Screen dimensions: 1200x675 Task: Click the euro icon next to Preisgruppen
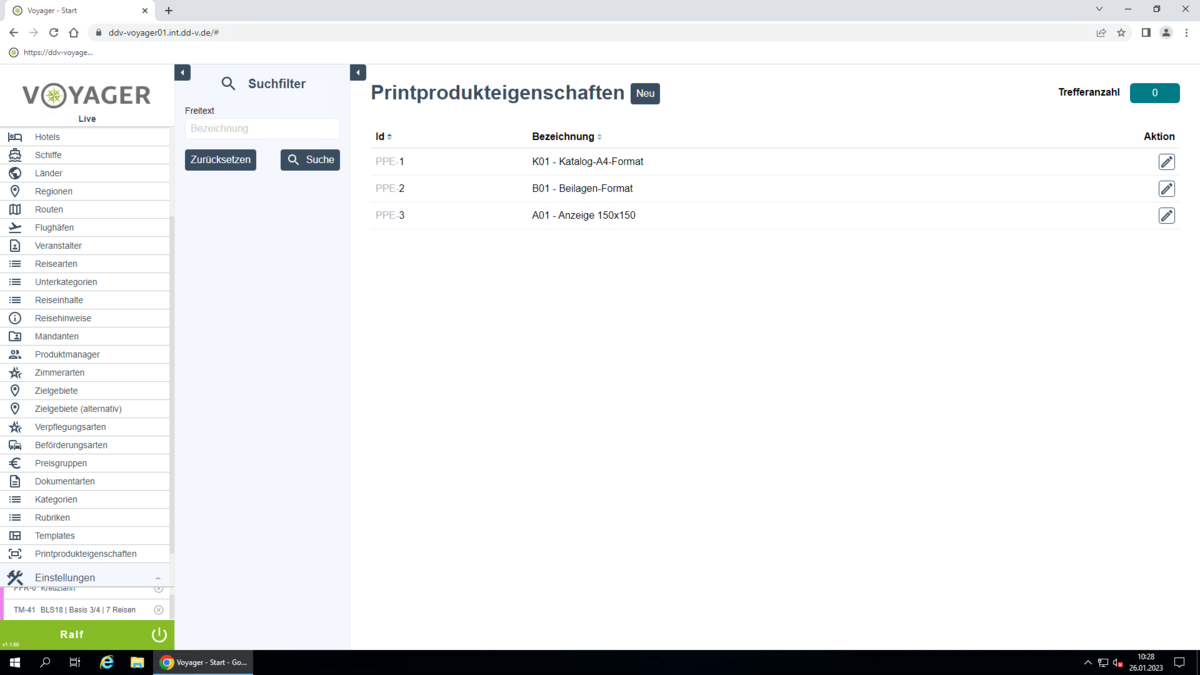15,463
